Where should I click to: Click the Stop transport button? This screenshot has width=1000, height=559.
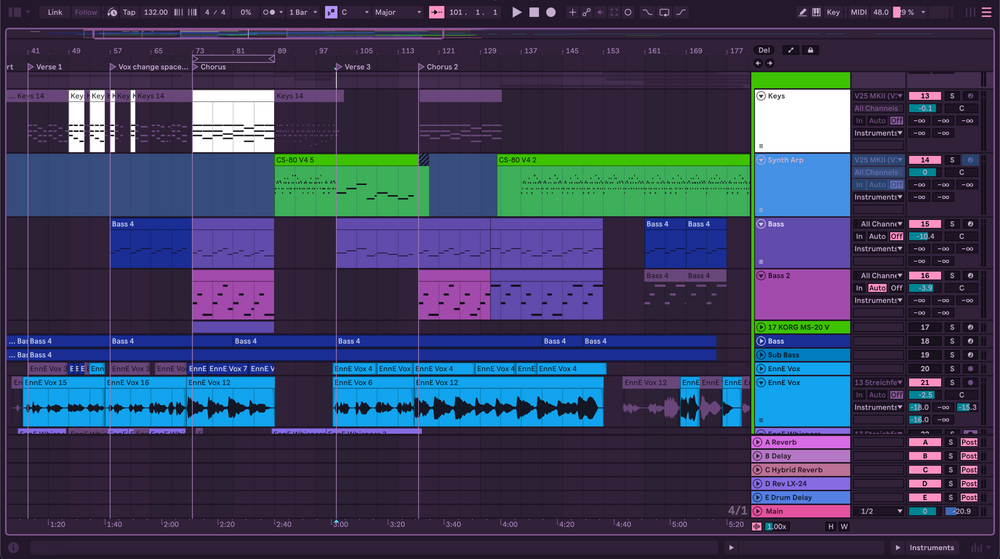(x=534, y=12)
